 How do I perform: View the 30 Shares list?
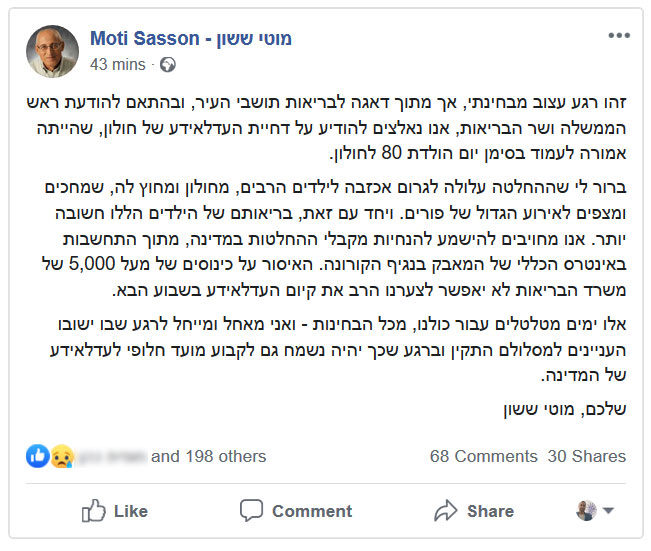click(587, 456)
